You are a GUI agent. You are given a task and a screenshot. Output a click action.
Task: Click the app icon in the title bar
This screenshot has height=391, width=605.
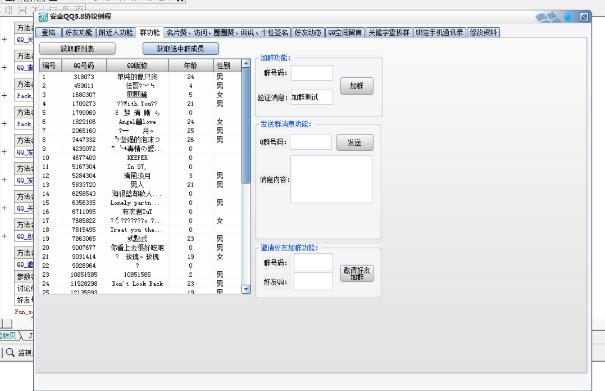pos(43,17)
